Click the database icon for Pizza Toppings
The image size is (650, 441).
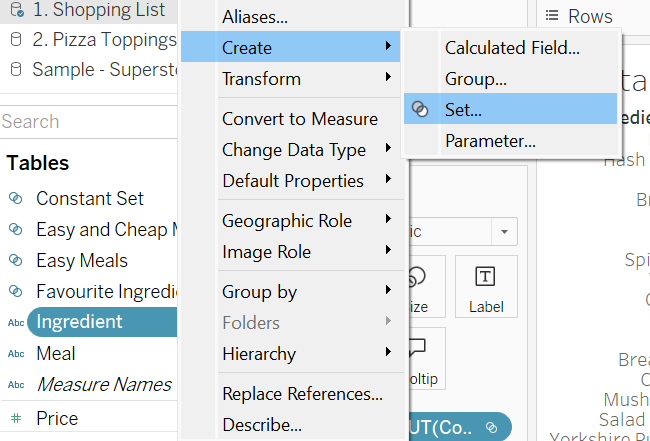click(15, 41)
